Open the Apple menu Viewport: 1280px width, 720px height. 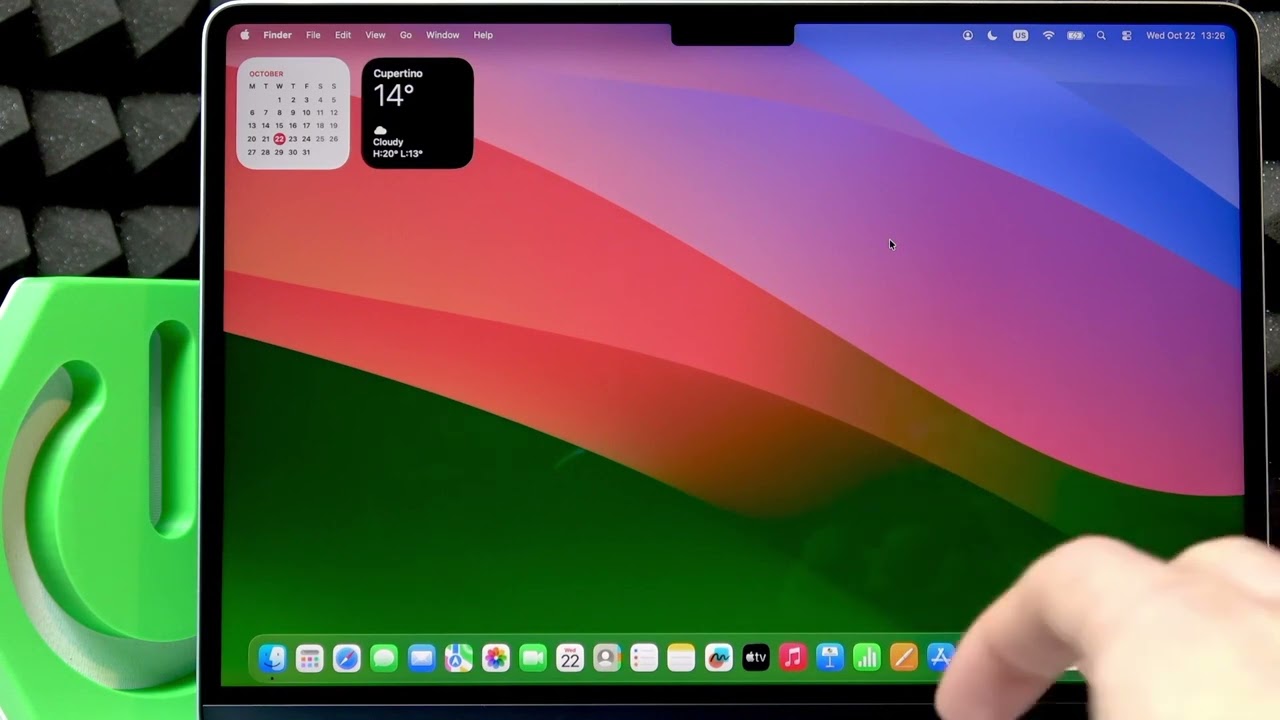(245, 35)
